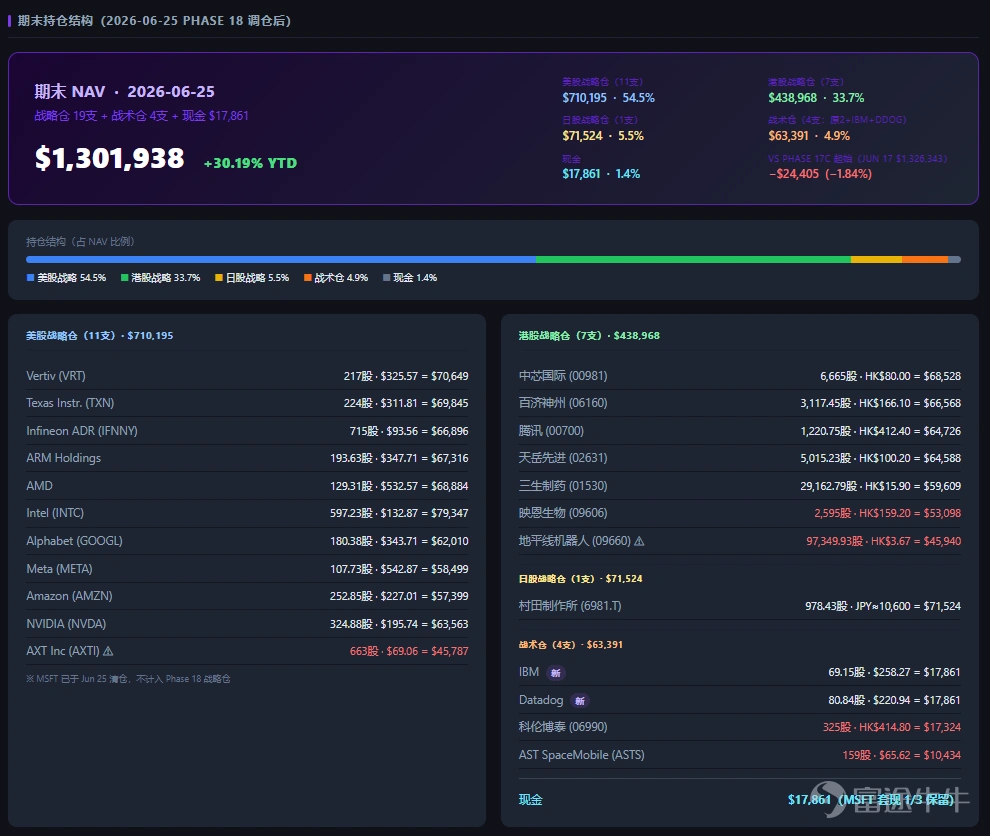Select the 村田制作所 (6981.T) row

coord(739,606)
